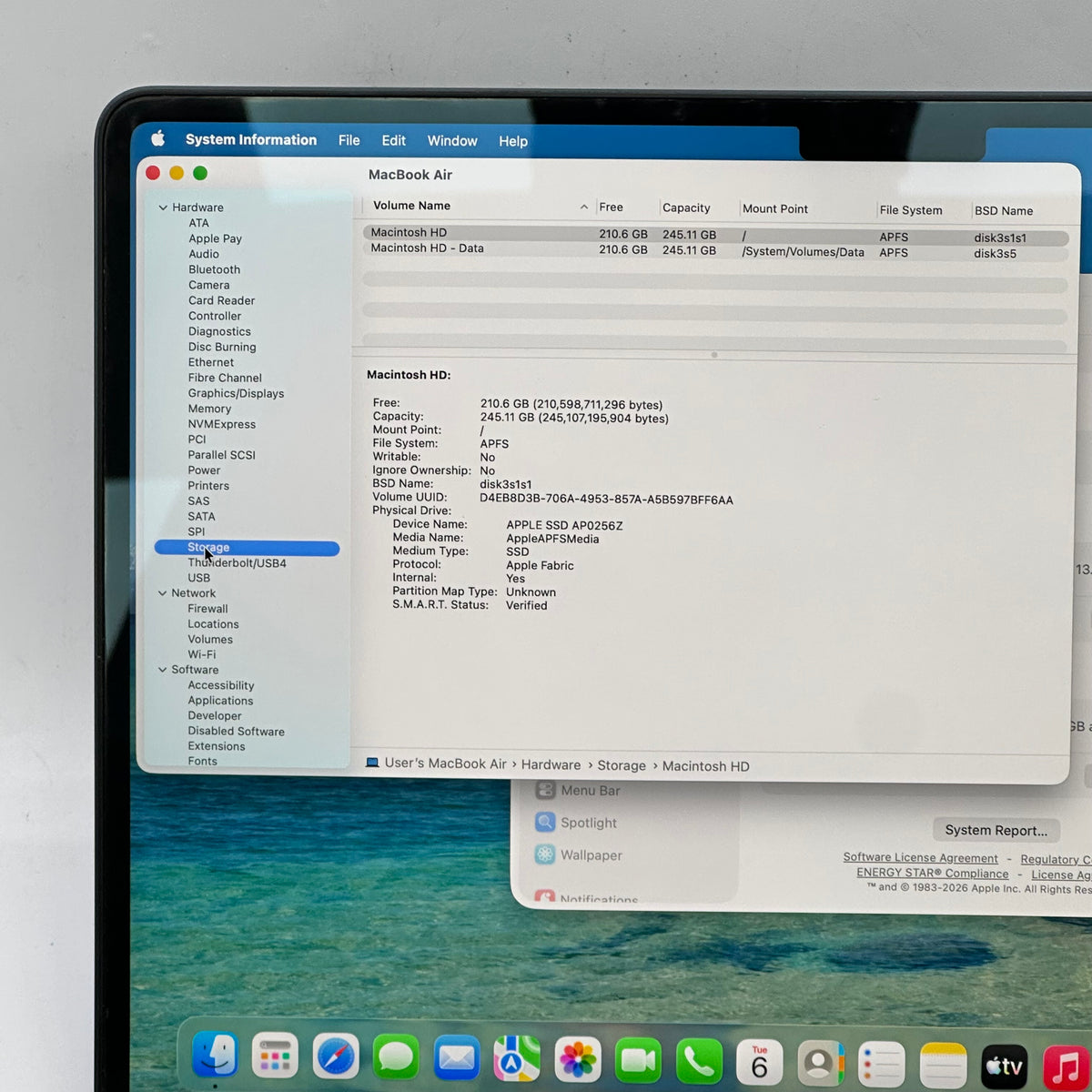The image size is (1092, 1092).
Task: Open the Edit menu
Action: point(393,140)
